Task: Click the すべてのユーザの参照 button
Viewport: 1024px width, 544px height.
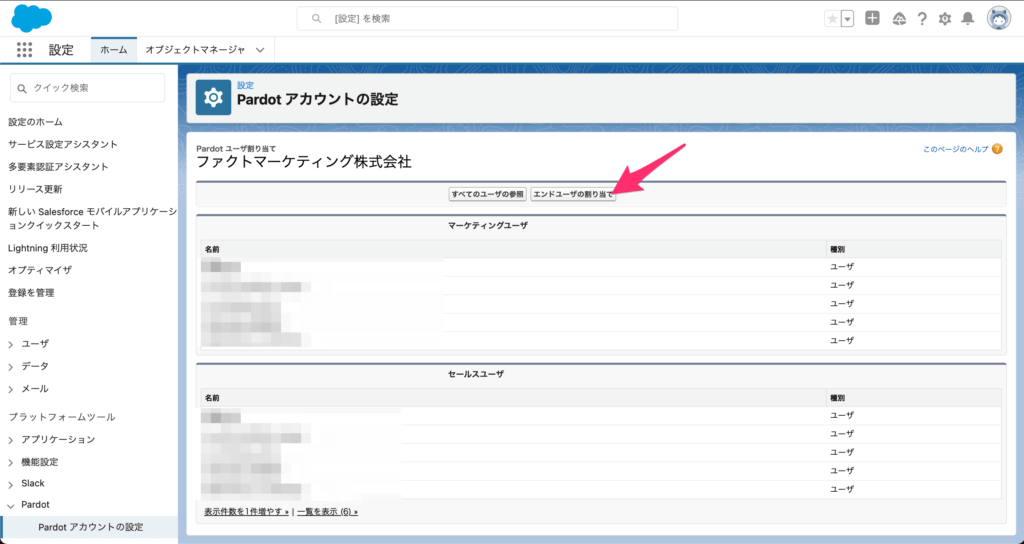Action: coord(488,195)
